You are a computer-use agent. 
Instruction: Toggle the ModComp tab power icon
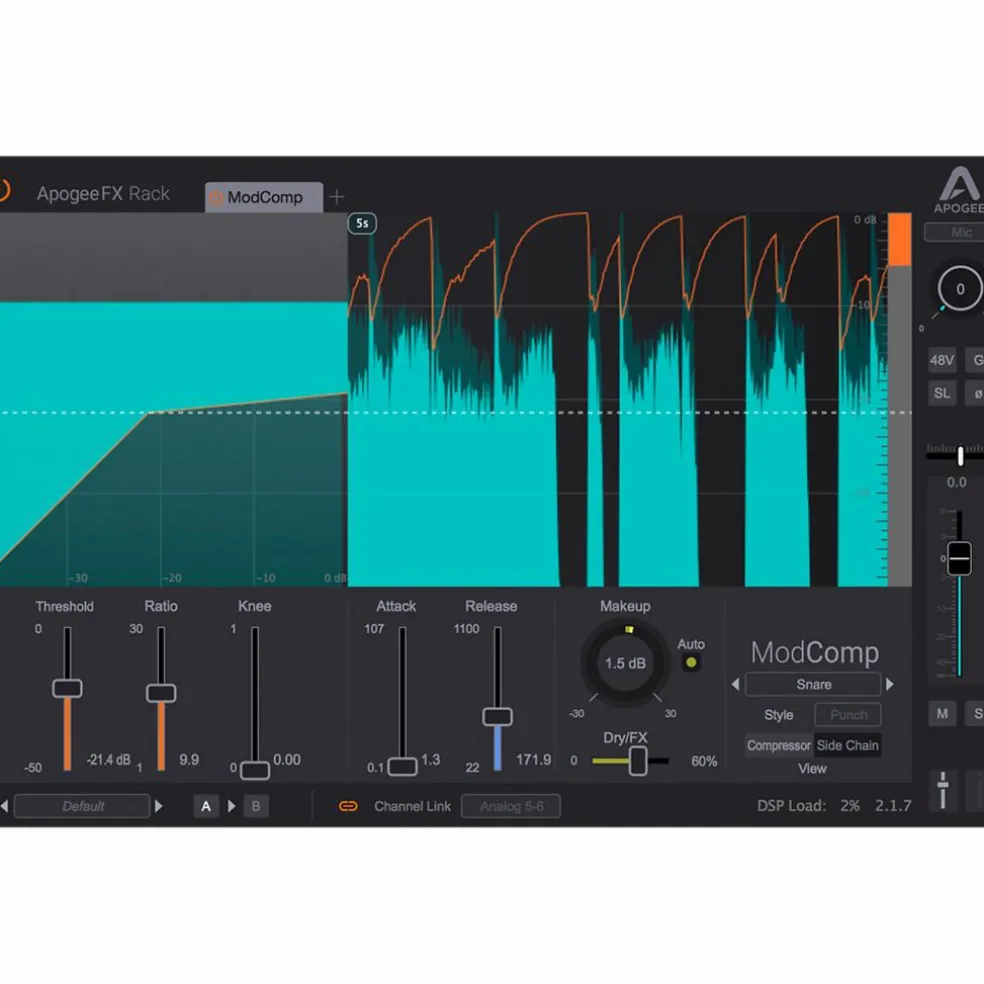(216, 198)
